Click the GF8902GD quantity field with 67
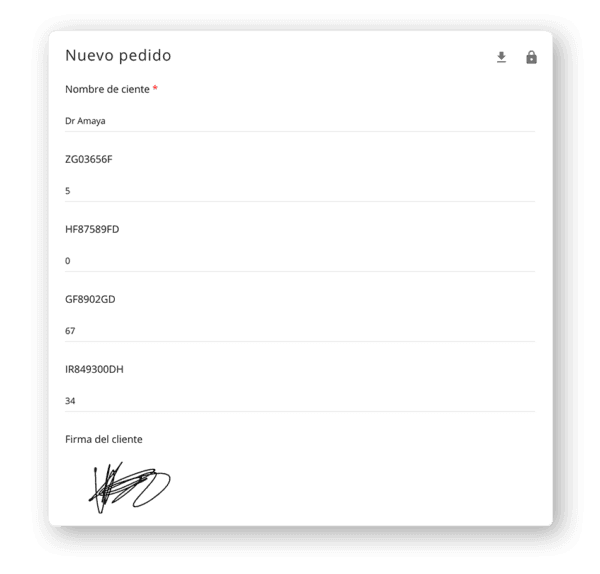The image size is (600, 574). pos(300,331)
